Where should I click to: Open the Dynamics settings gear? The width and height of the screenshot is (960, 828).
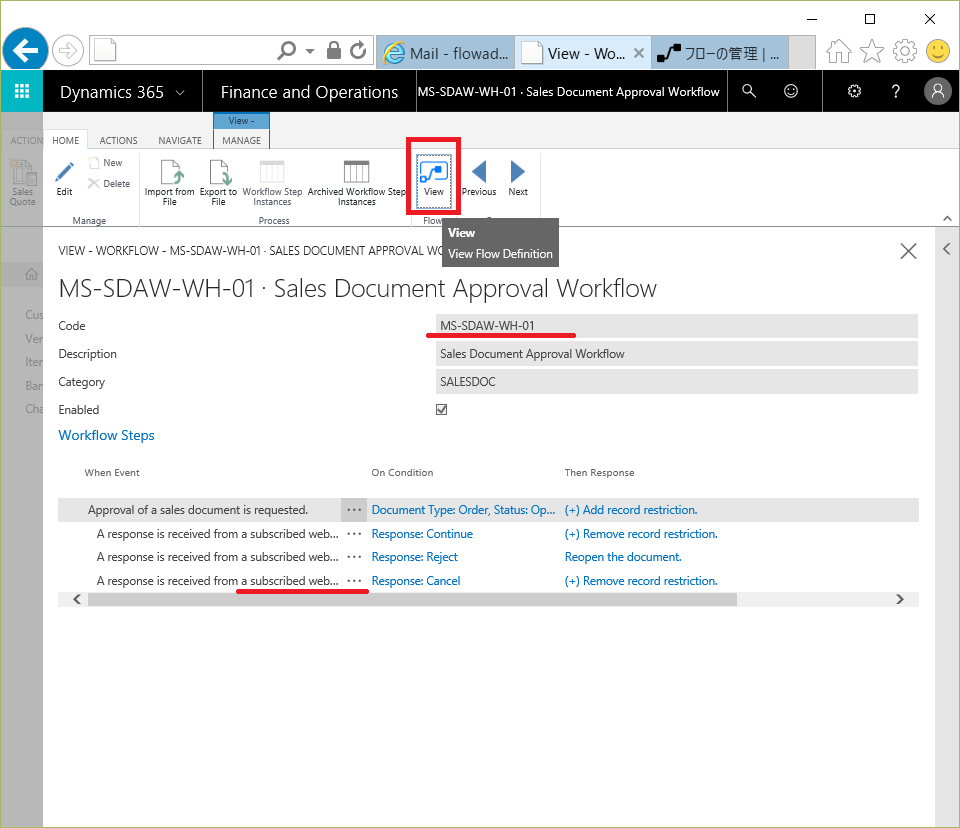point(854,91)
